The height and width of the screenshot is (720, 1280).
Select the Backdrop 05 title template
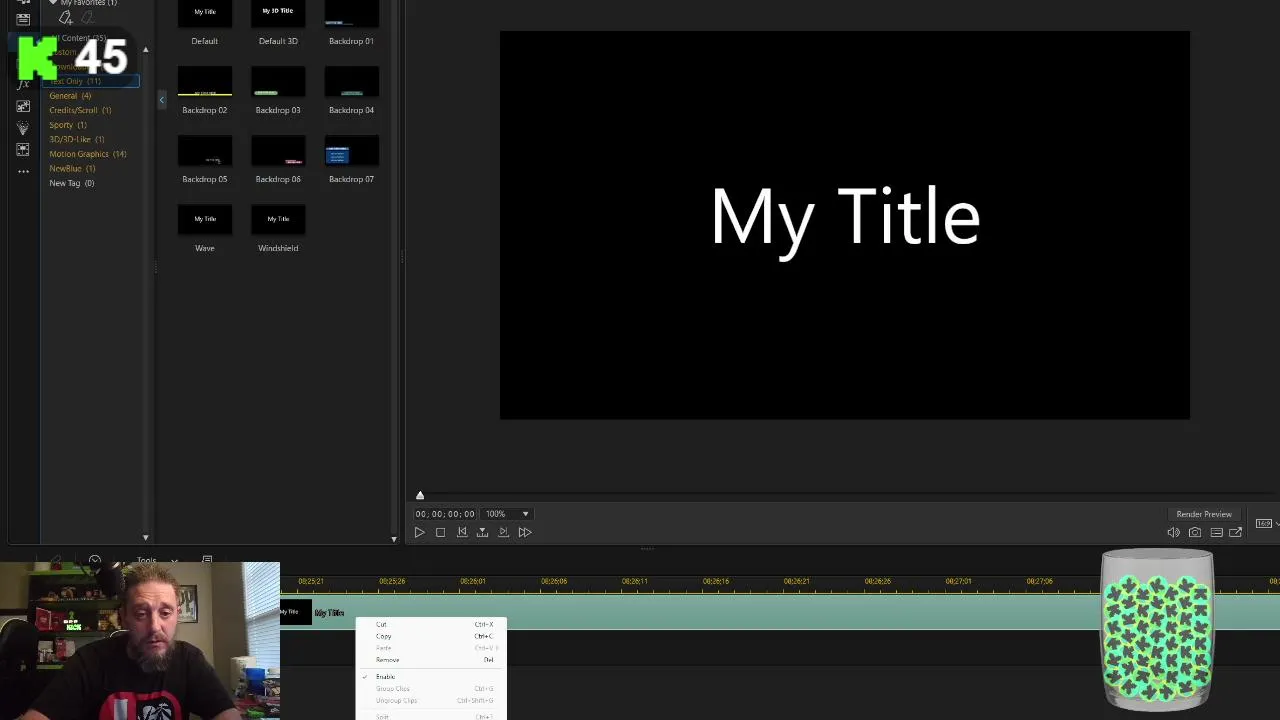click(x=205, y=159)
